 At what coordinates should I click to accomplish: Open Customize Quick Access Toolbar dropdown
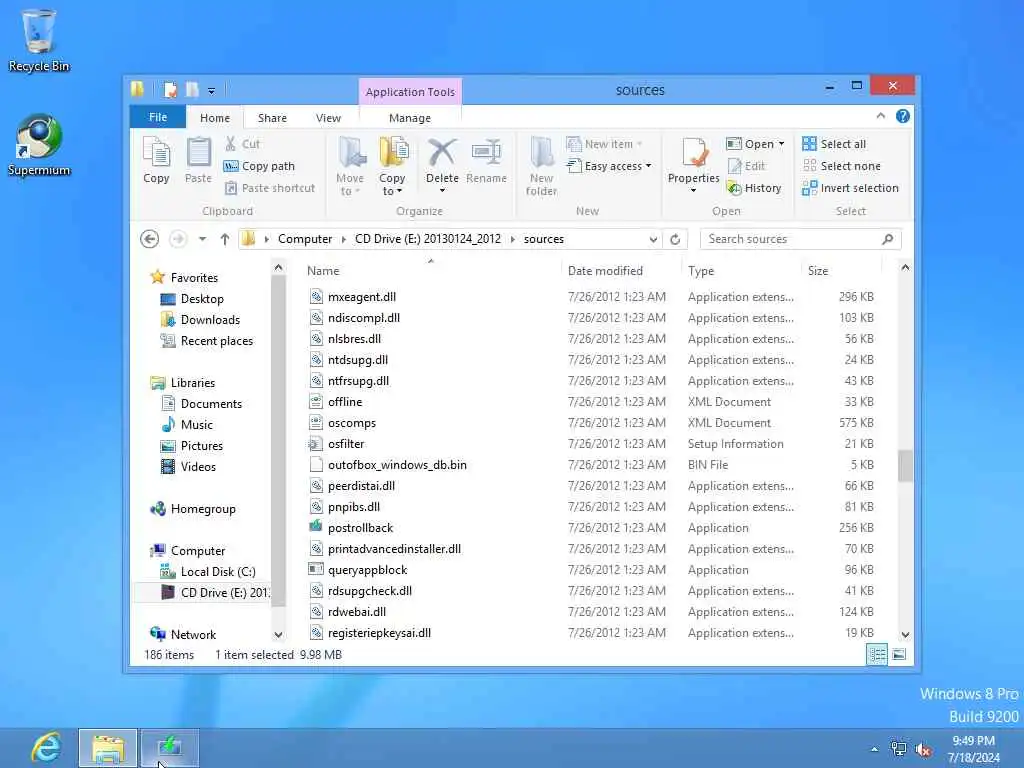coord(212,91)
